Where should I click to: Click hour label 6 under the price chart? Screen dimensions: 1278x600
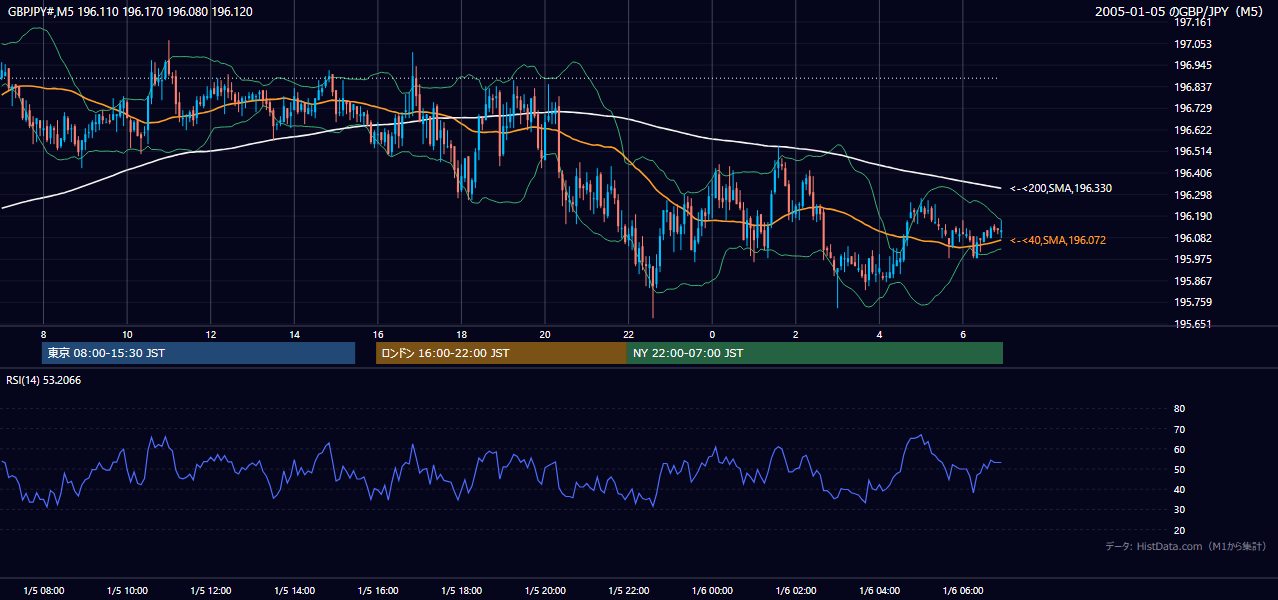point(962,334)
